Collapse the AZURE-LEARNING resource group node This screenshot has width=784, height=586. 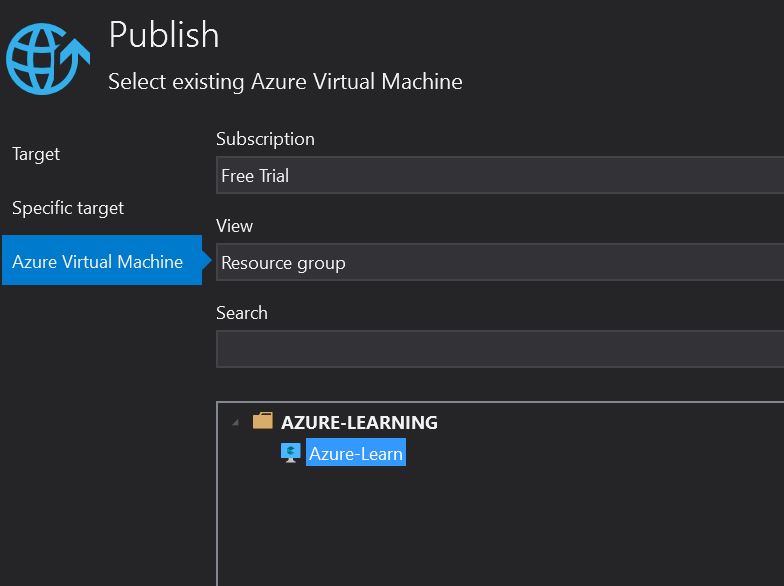235,422
